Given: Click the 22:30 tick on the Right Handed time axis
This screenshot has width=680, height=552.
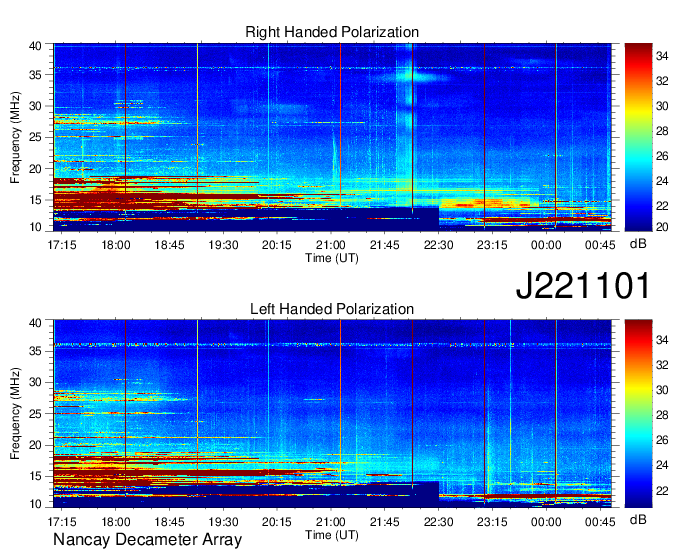Looking at the screenshot, I should pyautogui.click(x=438, y=245).
